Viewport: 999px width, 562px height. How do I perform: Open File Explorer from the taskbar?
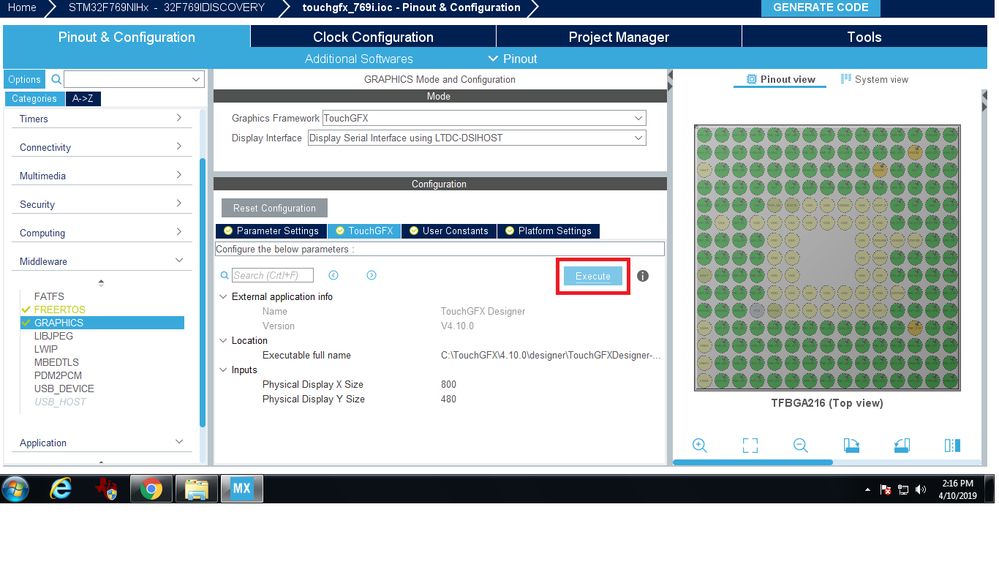196,489
